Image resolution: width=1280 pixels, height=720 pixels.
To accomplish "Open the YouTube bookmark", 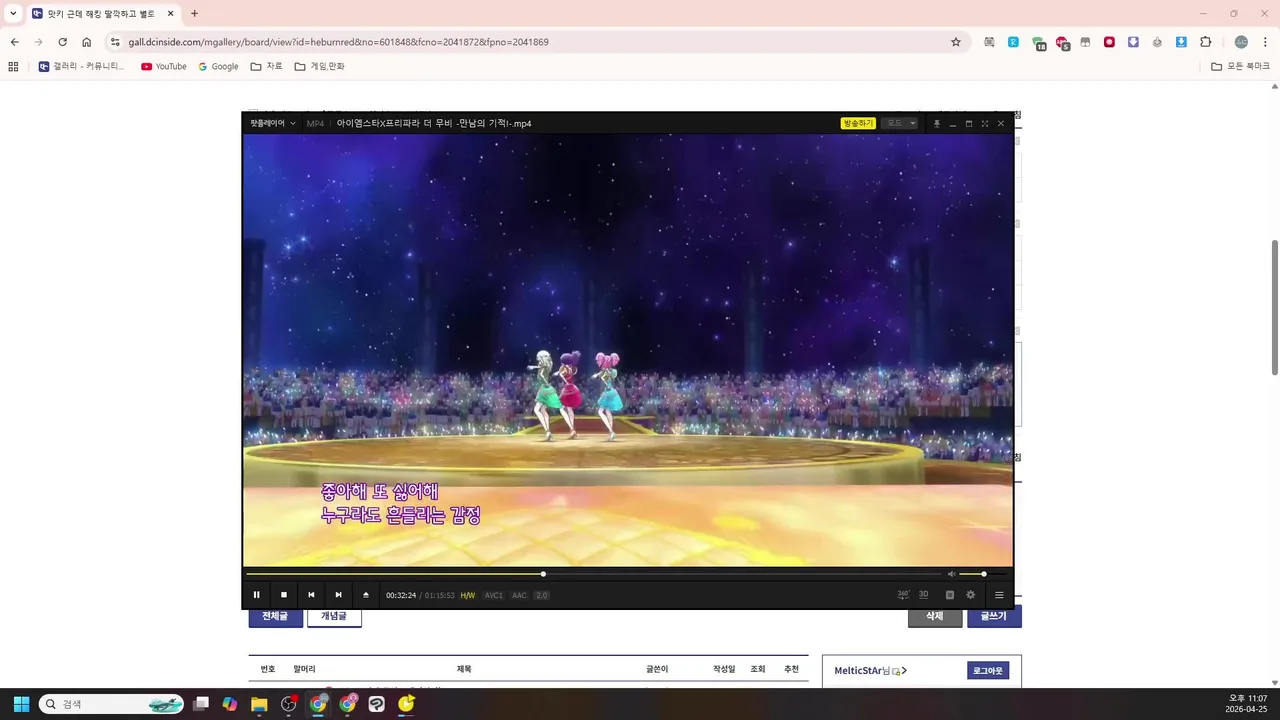I will pos(164,66).
